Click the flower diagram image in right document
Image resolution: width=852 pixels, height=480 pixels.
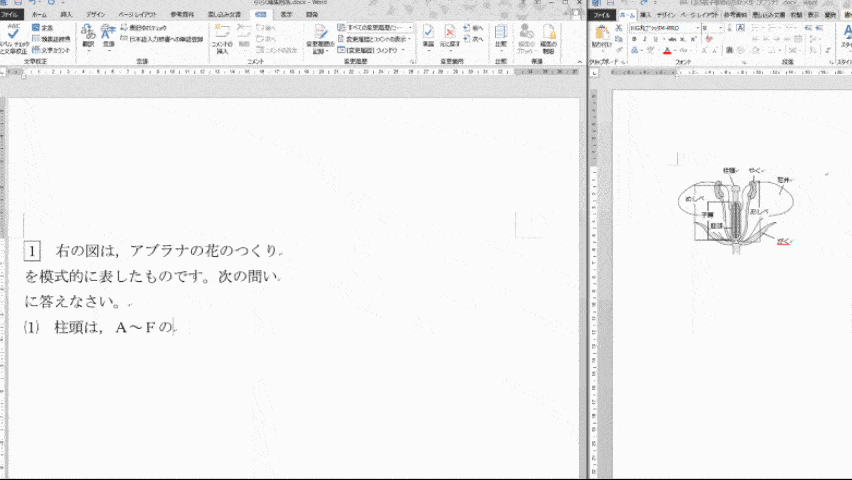tap(738, 213)
